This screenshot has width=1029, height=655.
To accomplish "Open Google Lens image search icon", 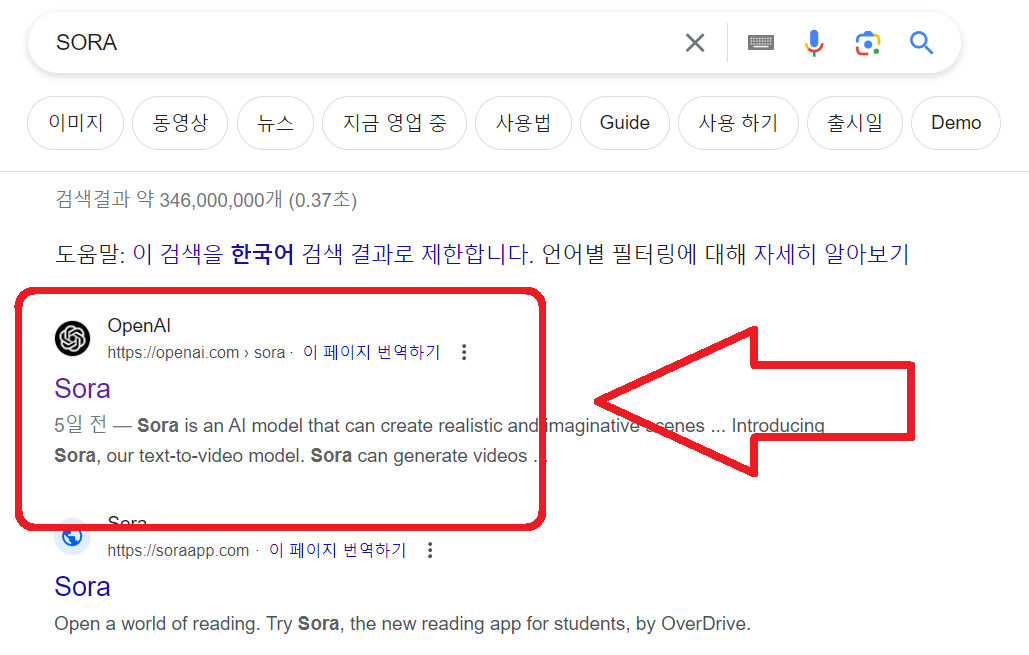I will point(868,43).
